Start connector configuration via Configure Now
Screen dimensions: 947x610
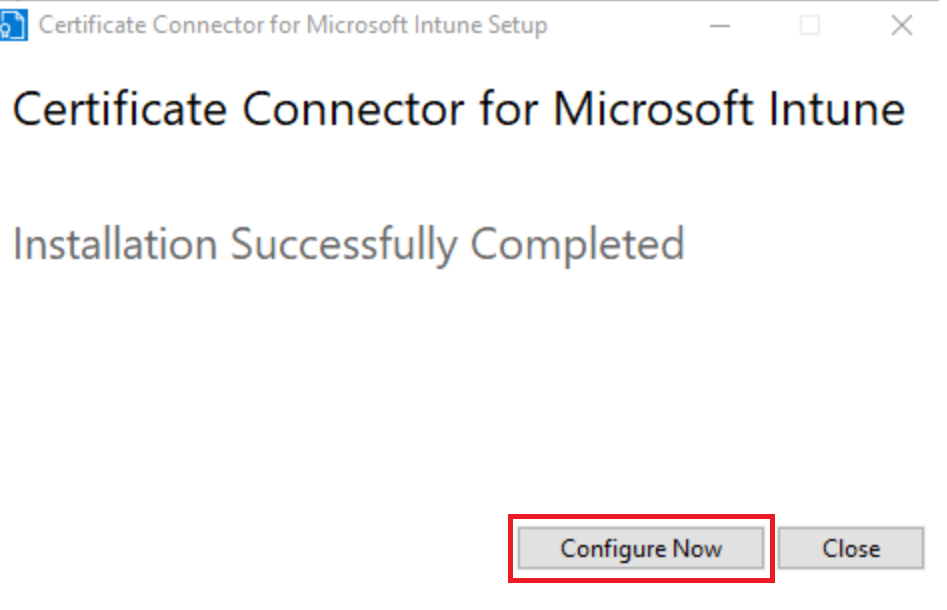pos(641,548)
